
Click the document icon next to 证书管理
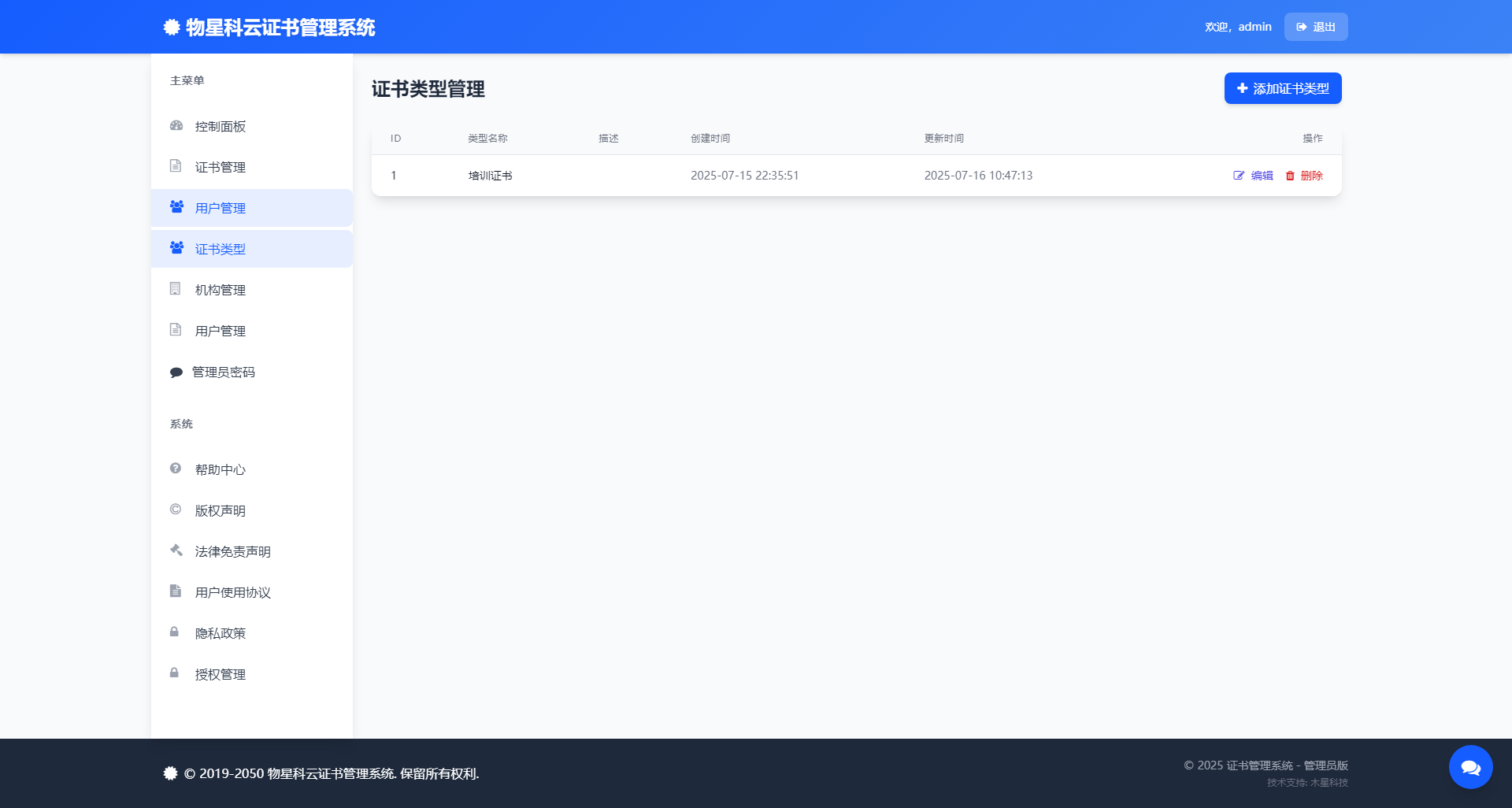click(176, 166)
